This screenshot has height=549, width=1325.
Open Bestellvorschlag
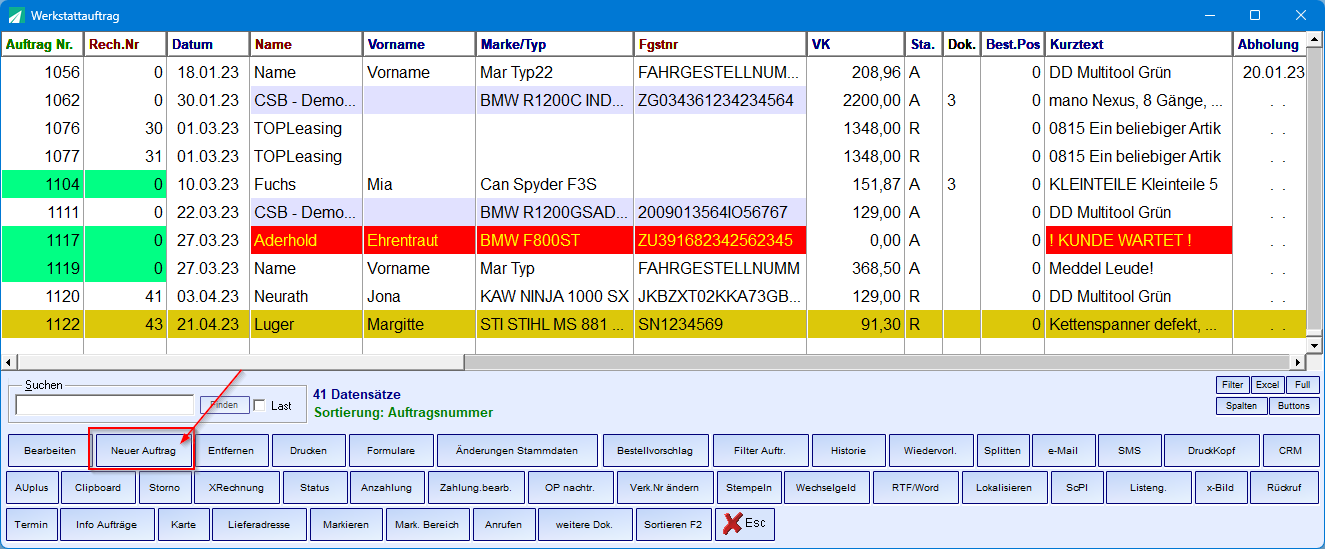pos(655,451)
